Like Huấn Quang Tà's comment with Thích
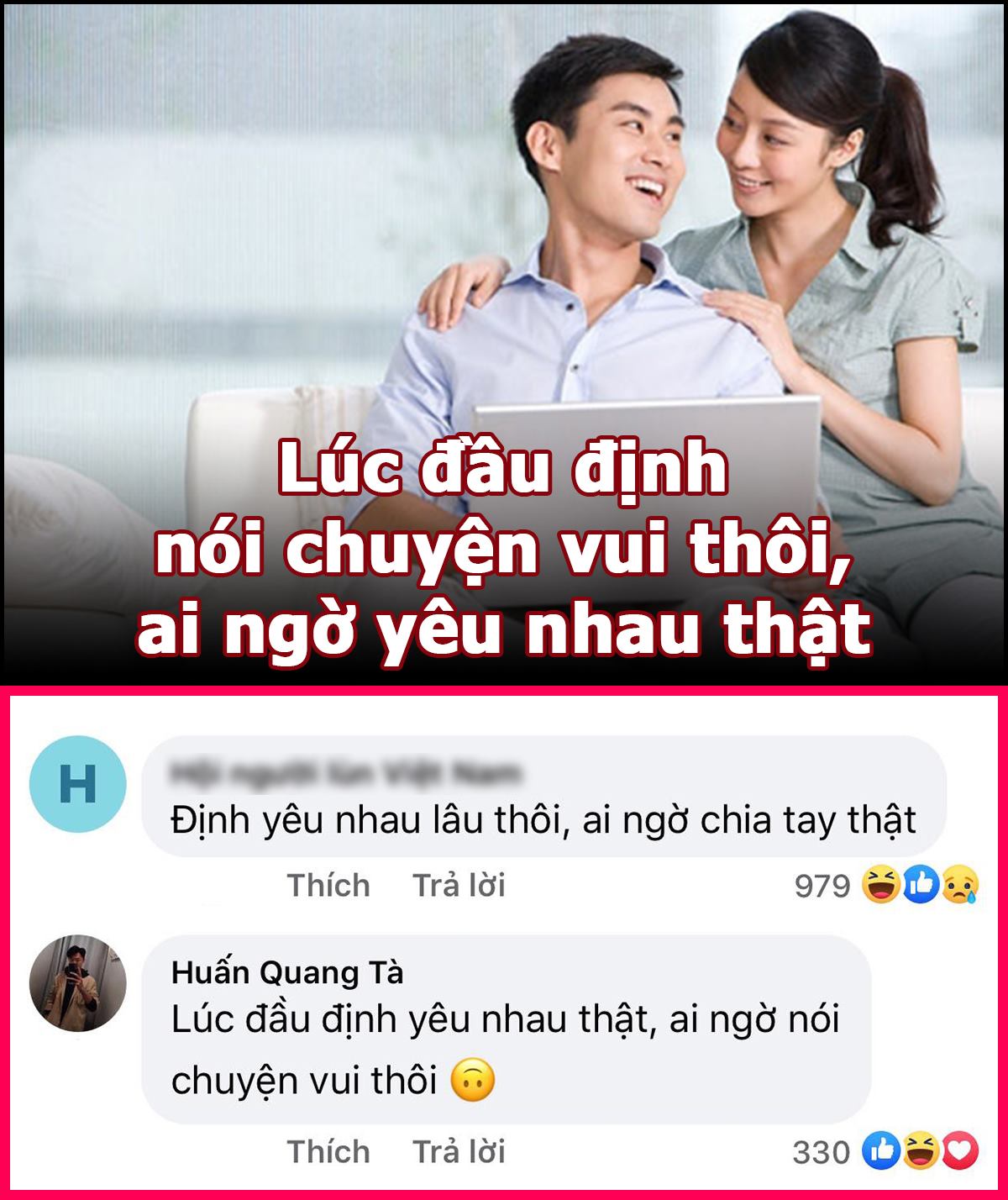1008x1200 pixels. (328, 1151)
